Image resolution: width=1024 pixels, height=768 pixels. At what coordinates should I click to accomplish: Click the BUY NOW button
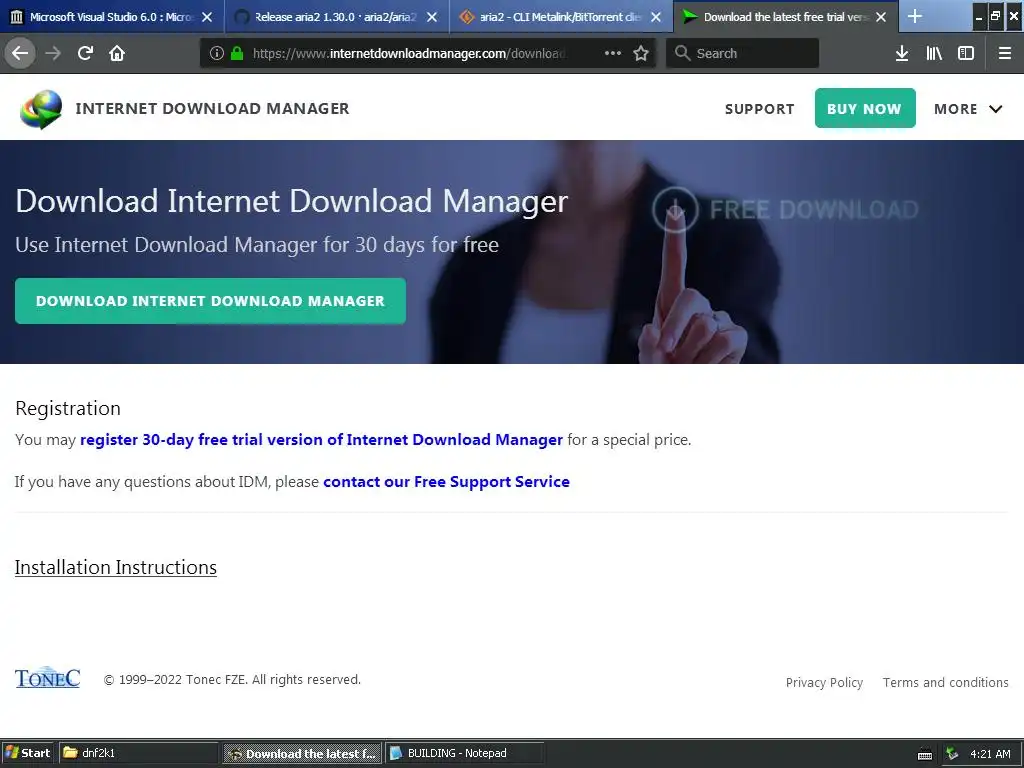click(865, 108)
